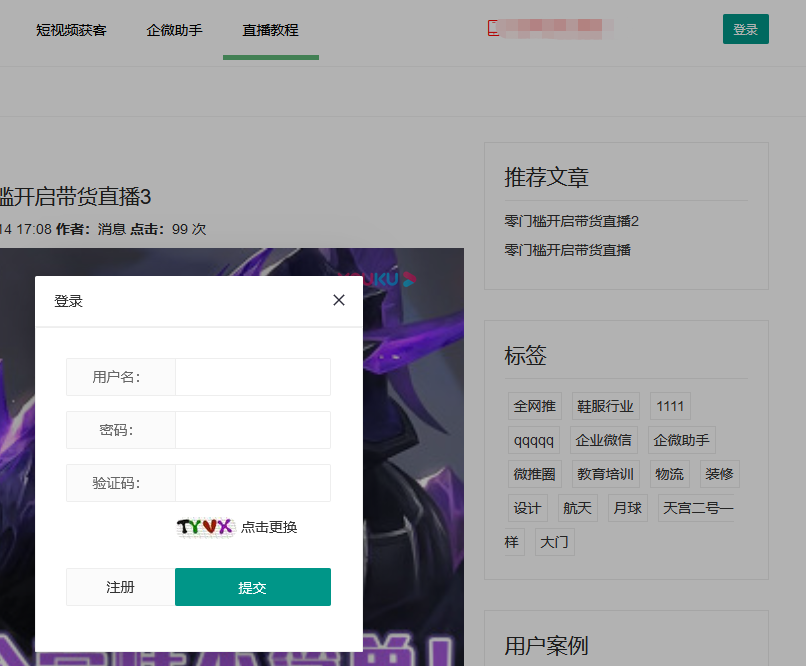Click the 推荐文章 section heading
This screenshot has height=666, width=806.
546,177
